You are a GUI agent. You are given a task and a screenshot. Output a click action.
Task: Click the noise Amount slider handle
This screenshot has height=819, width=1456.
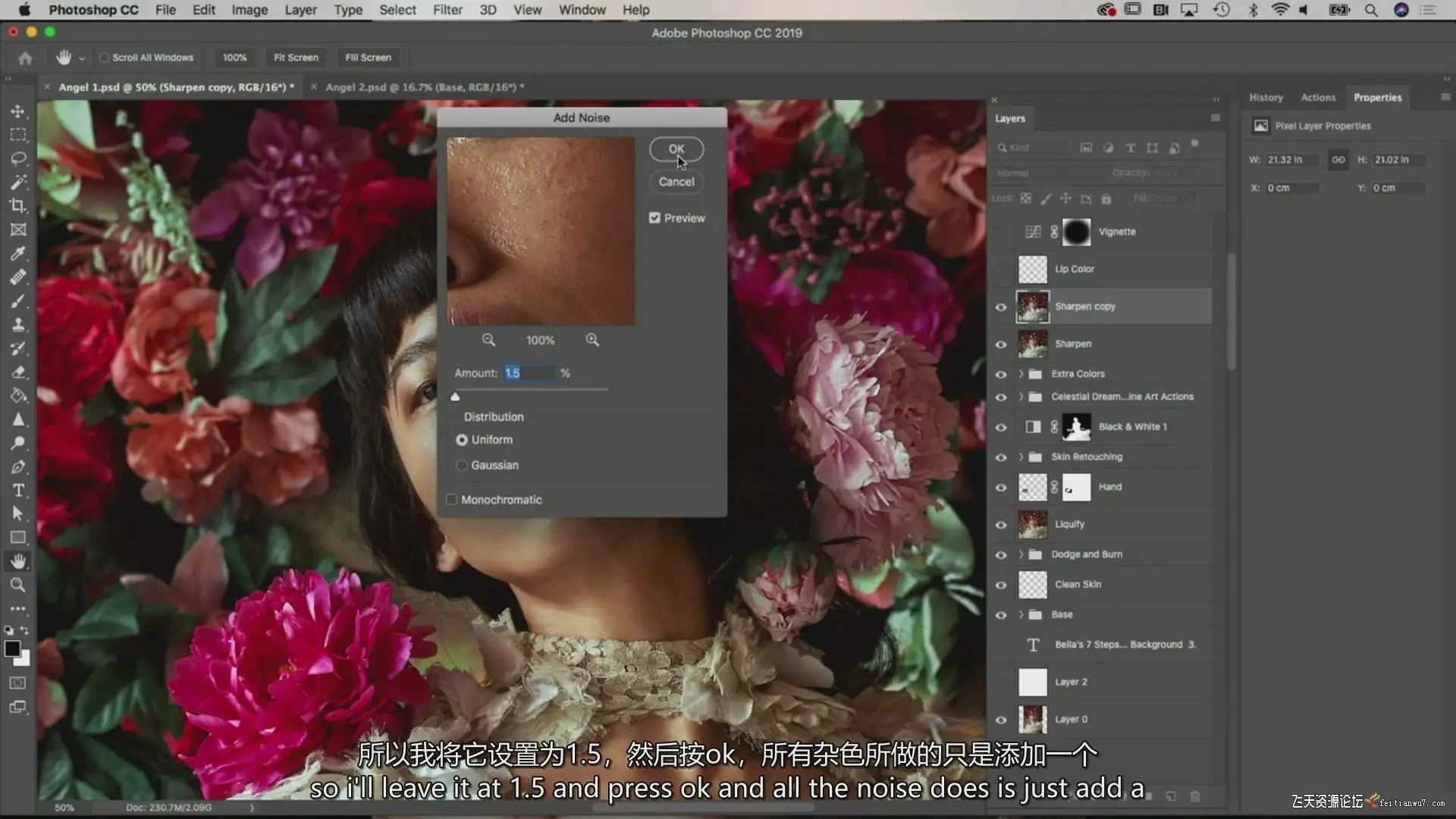click(x=455, y=397)
